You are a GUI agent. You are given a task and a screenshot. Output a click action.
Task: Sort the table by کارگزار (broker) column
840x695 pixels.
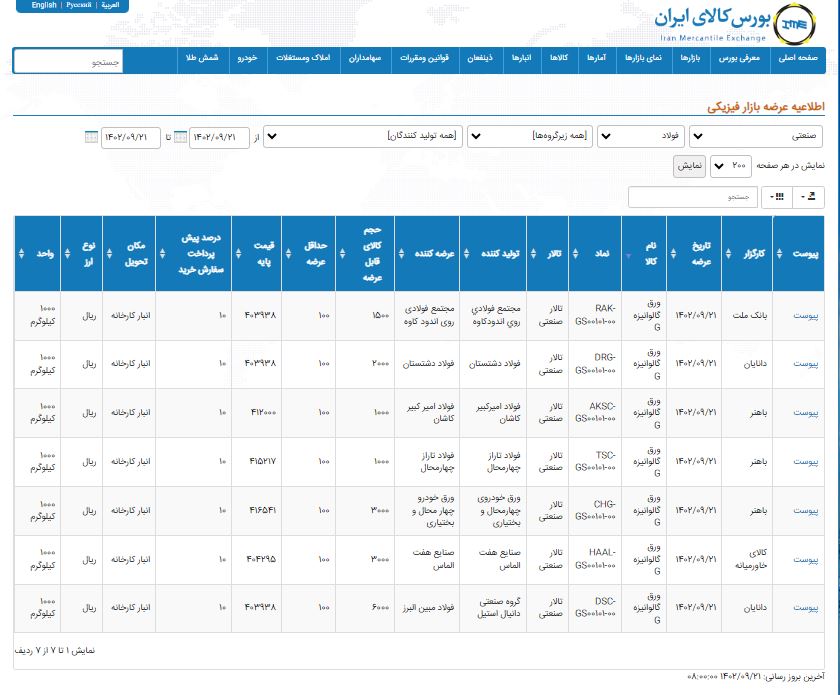[x=747, y=253]
